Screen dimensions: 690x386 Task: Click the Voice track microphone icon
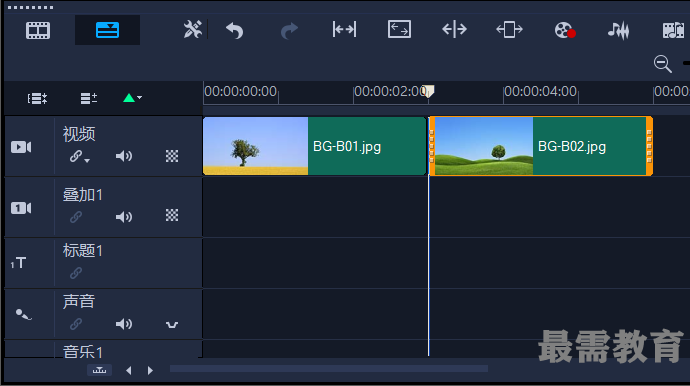point(23,314)
